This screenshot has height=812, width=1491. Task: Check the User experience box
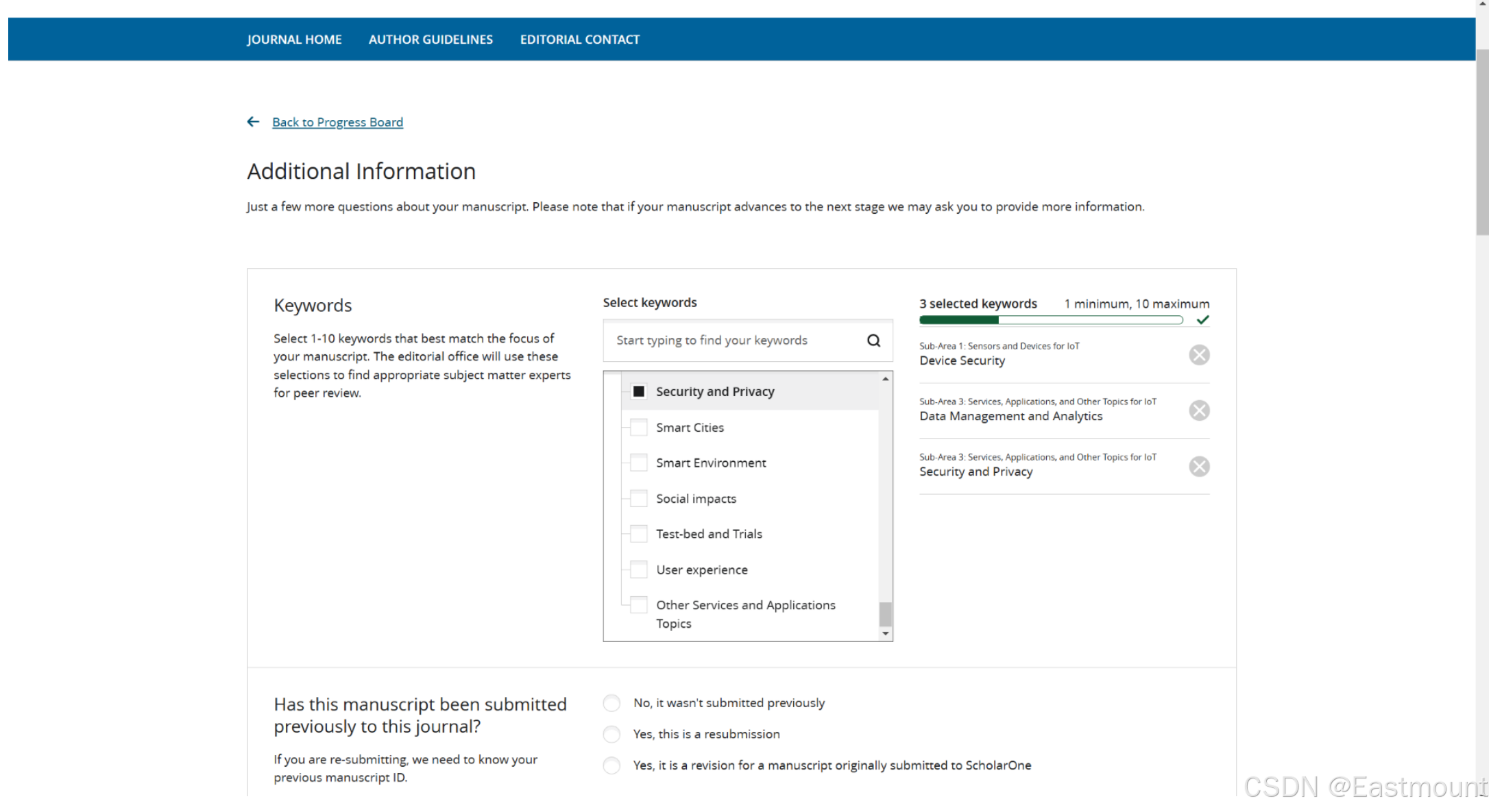638,569
